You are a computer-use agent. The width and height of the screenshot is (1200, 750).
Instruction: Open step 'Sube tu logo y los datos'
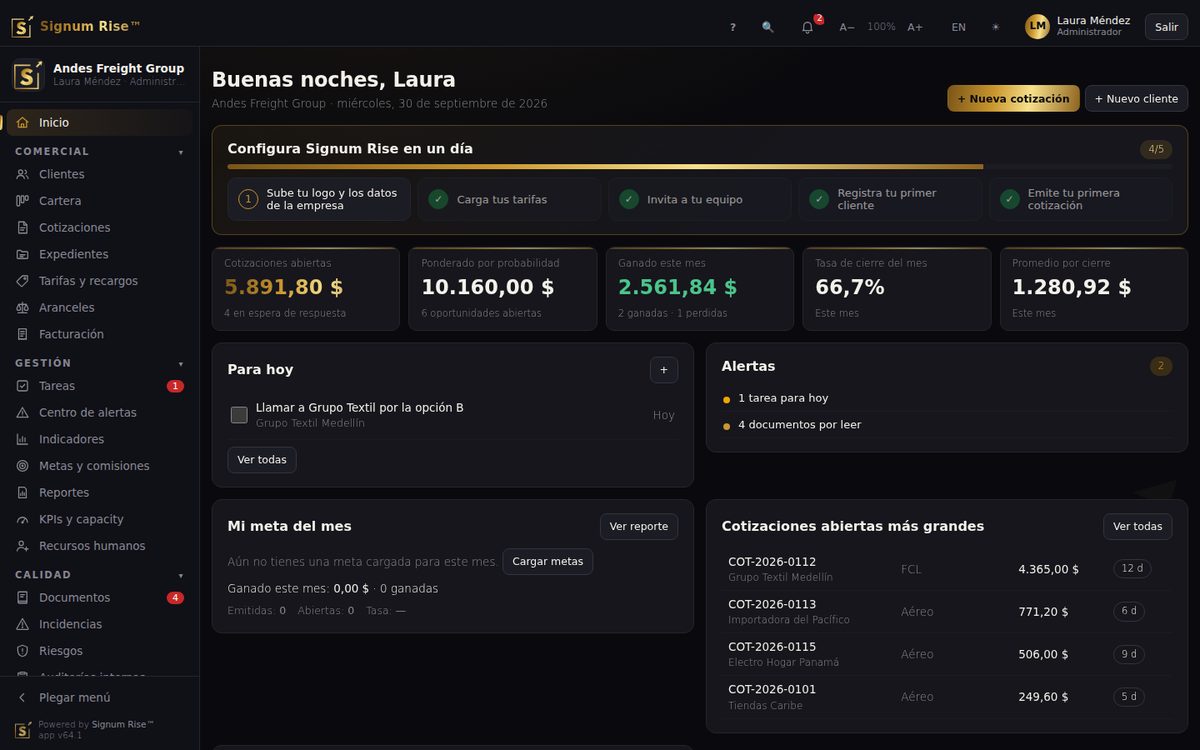pyautogui.click(x=319, y=199)
